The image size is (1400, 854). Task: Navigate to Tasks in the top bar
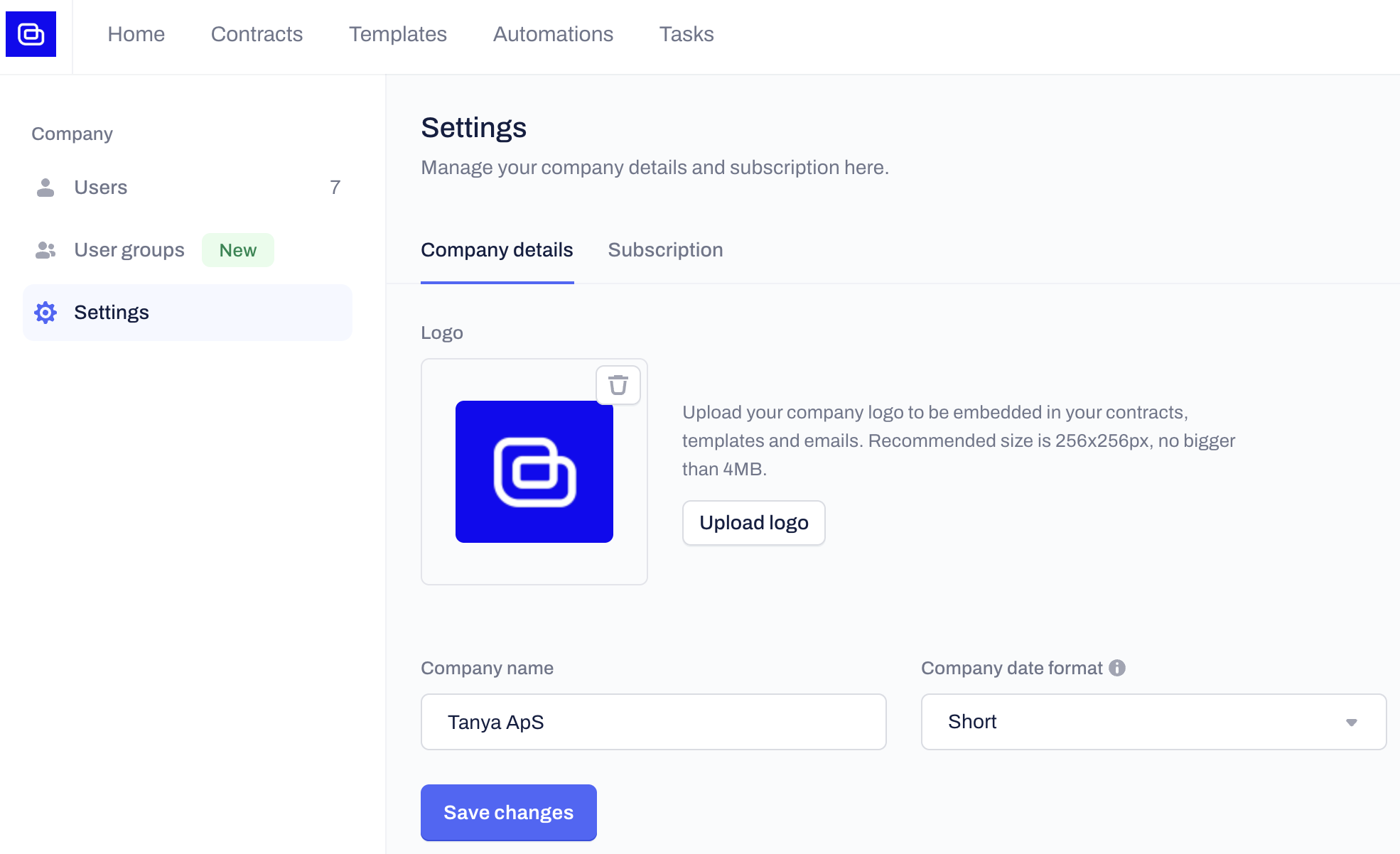tap(686, 34)
